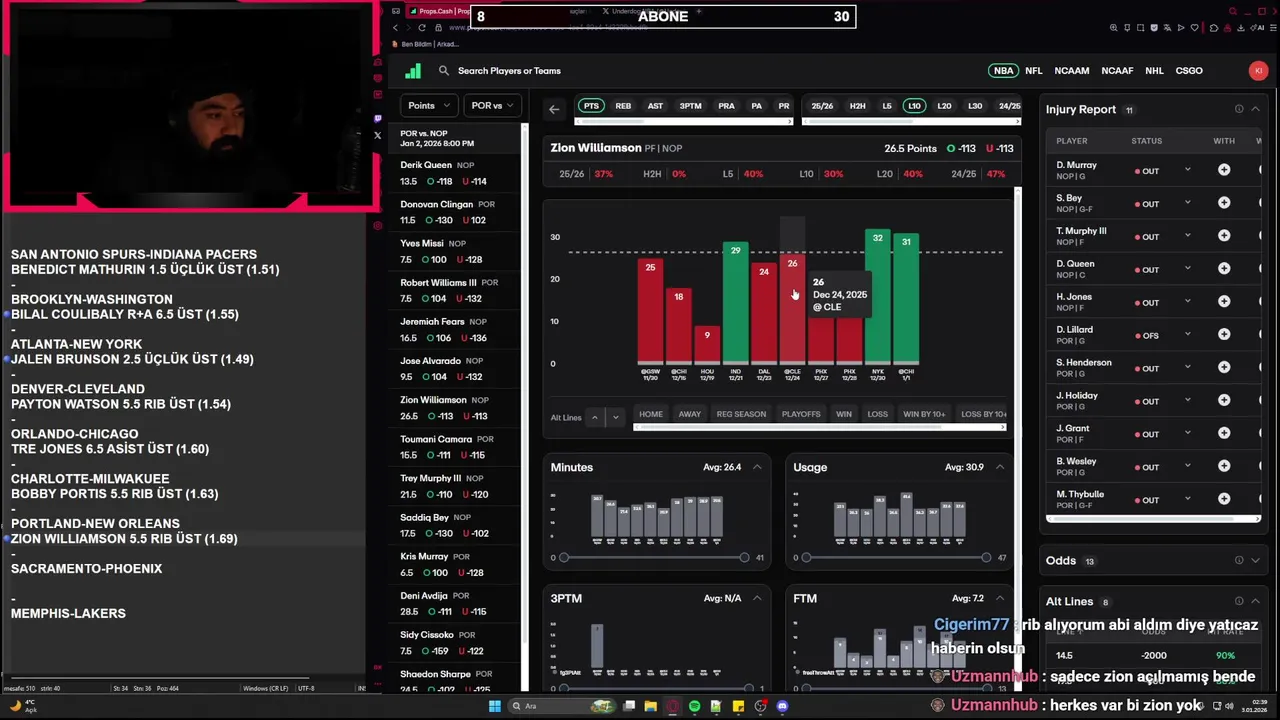Select Toumani Camara in player list
This screenshot has height=720, width=1280.
(458, 447)
